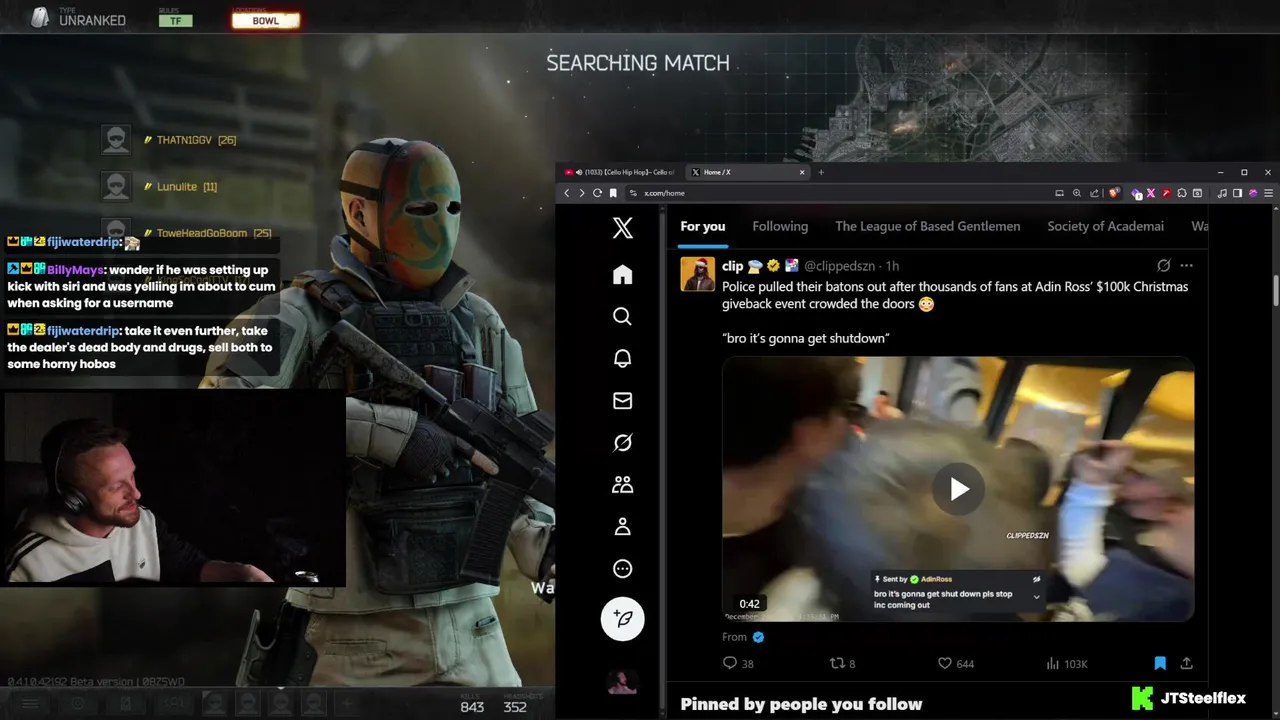Viewport: 1280px width, 720px height.
Task: Click Grok explain icon on post
Action: [x=1163, y=266]
